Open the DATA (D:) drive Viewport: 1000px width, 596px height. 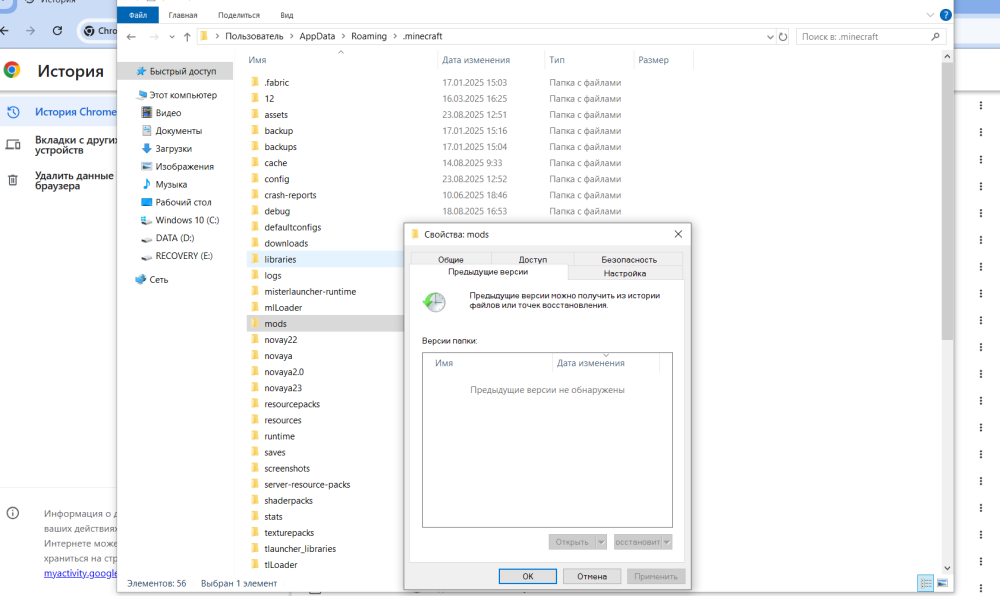168,238
